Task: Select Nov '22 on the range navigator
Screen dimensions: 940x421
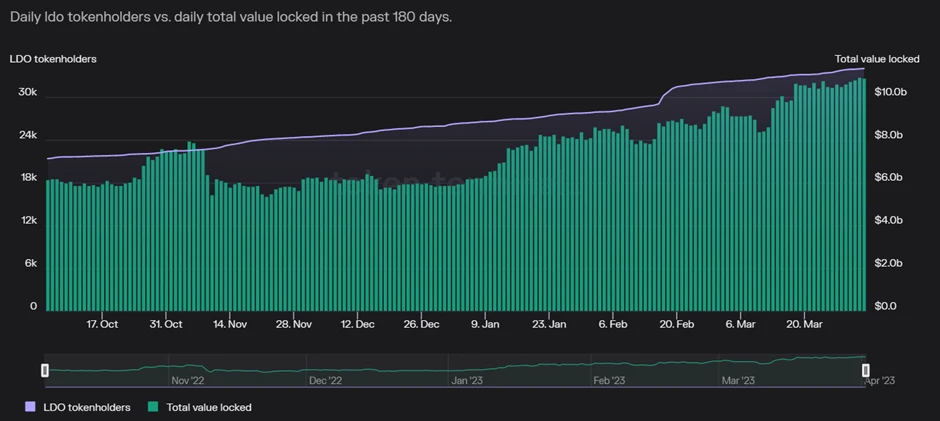Action: (187, 381)
